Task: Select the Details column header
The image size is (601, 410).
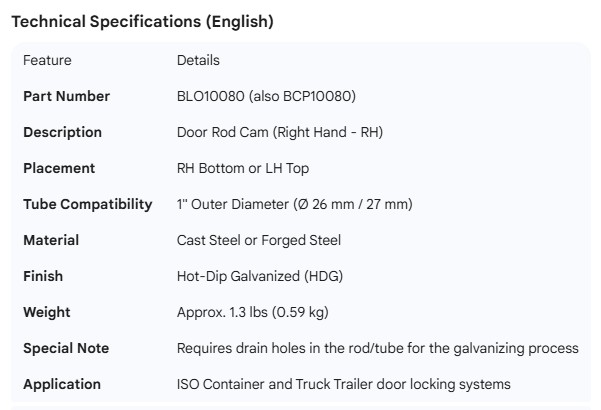Action: [198, 60]
